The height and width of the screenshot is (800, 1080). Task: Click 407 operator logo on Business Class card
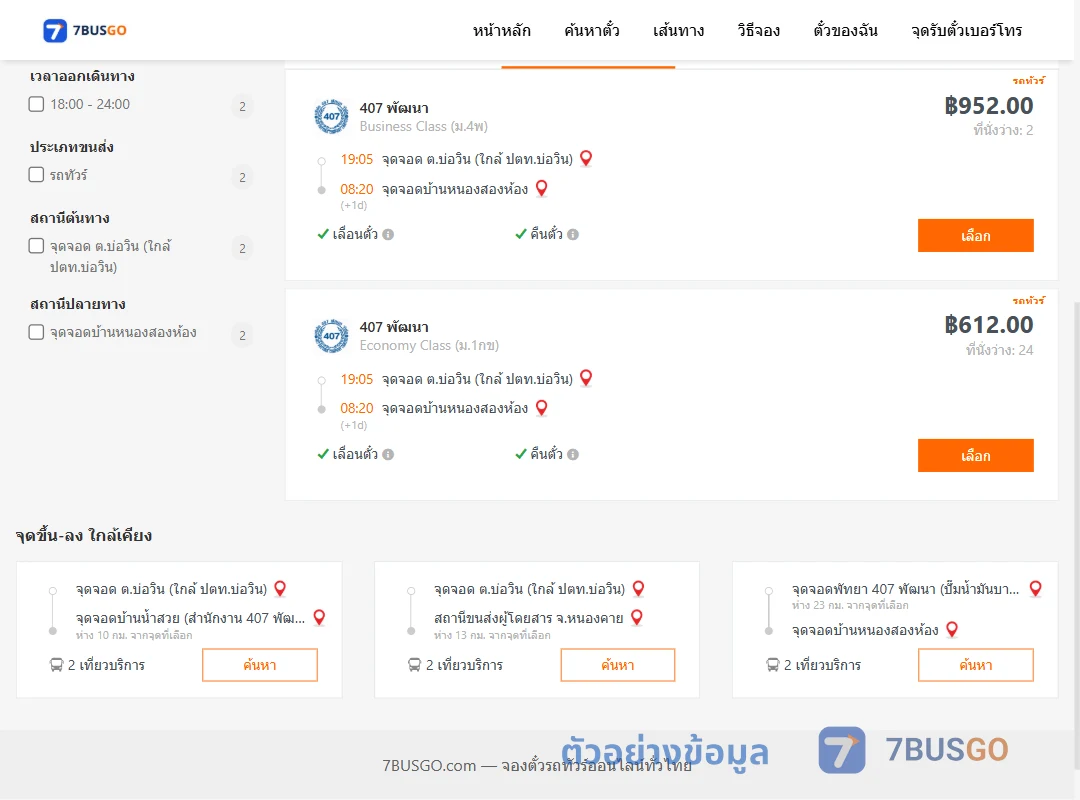tap(331, 116)
